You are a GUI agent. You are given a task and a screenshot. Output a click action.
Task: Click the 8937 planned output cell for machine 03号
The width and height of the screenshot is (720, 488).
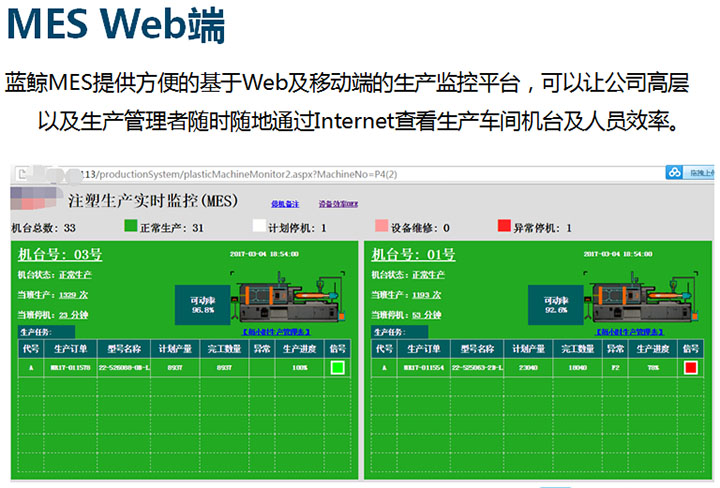pos(175,368)
